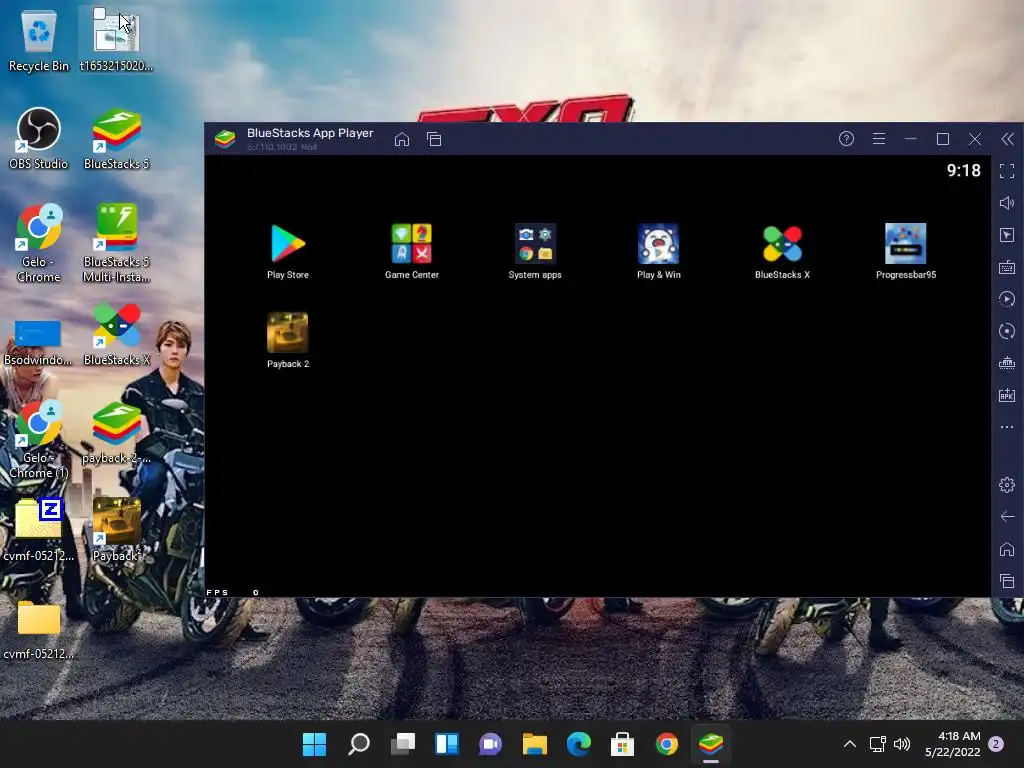Image resolution: width=1024 pixels, height=768 pixels.
Task: Open Microsoft Store from taskbar
Action: coord(622,744)
